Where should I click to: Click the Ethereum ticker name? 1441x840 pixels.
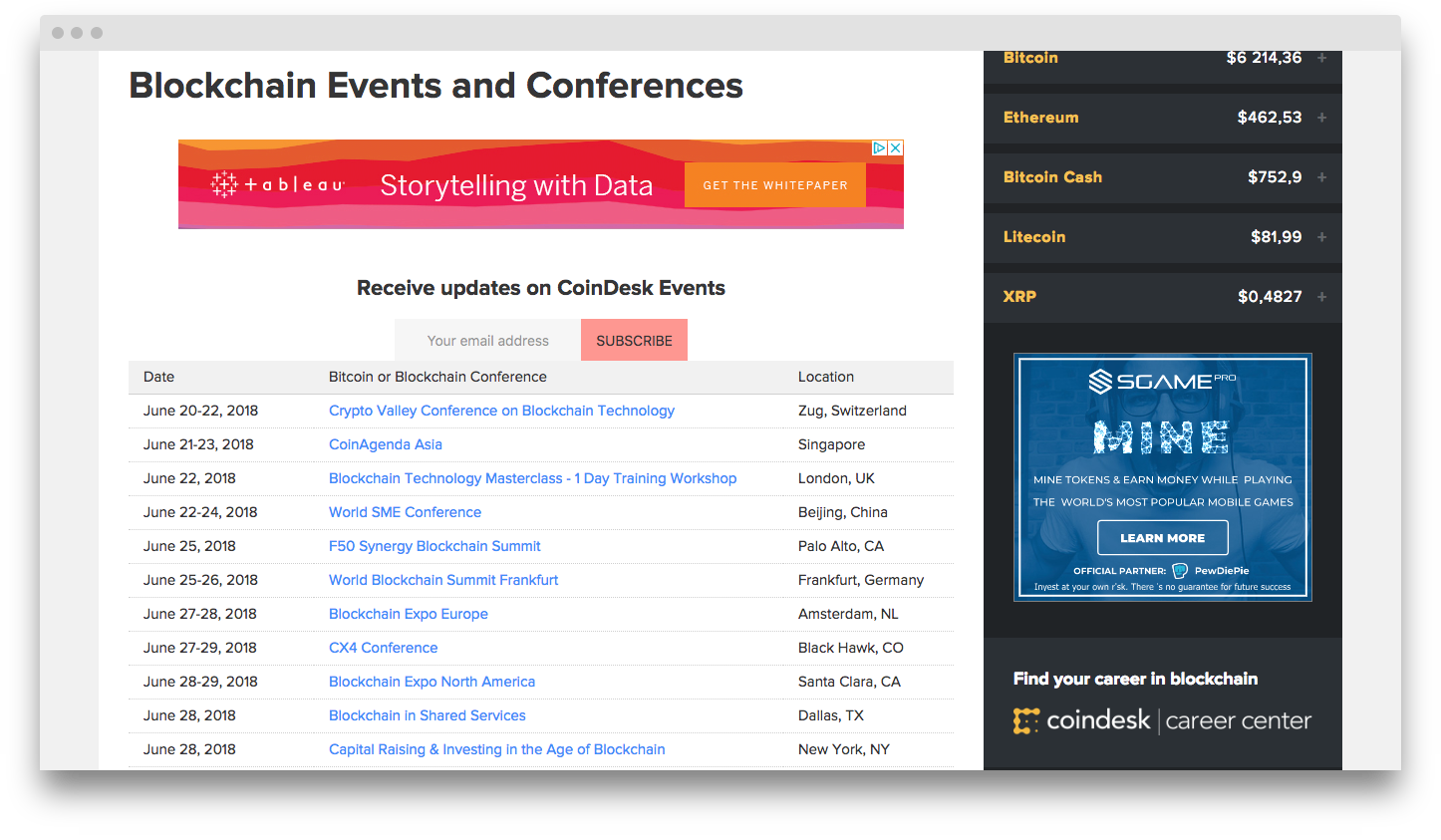(x=1040, y=118)
